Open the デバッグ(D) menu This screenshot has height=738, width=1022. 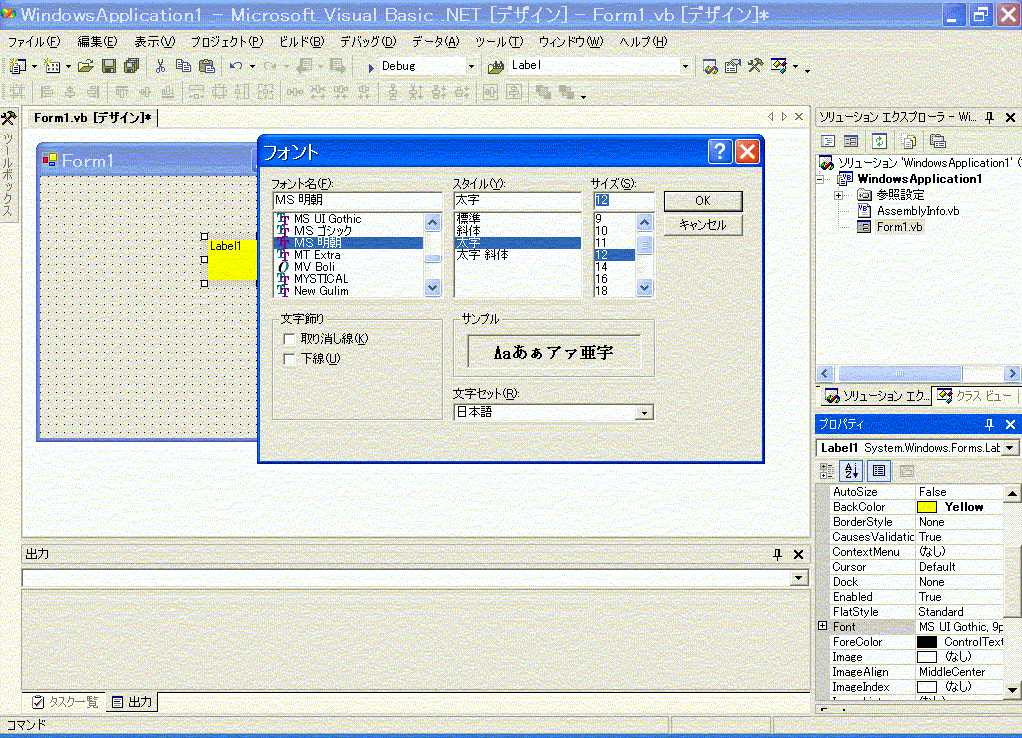368,42
